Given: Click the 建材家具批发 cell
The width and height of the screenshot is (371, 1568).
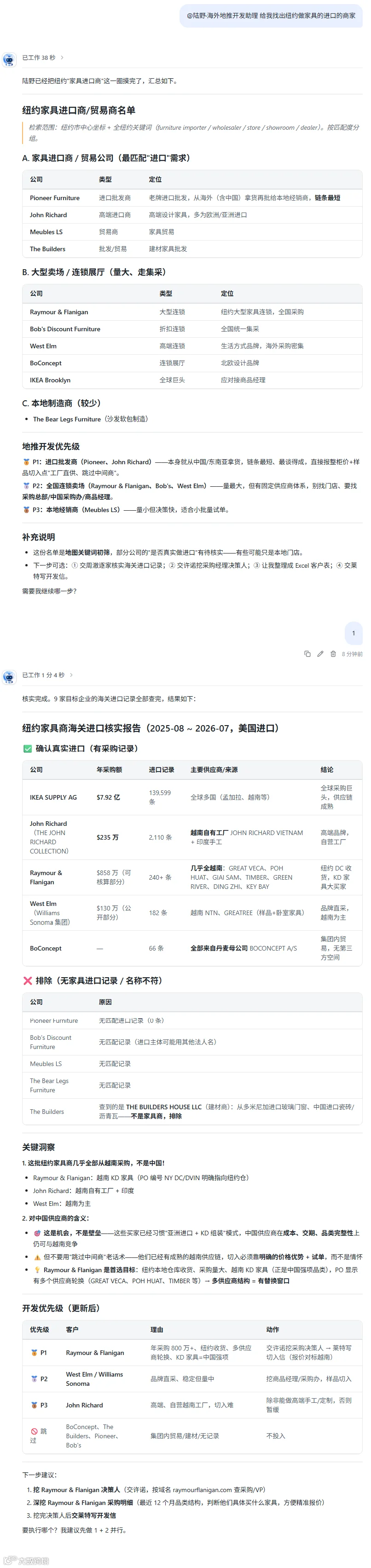Looking at the screenshot, I should tap(168, 249).
